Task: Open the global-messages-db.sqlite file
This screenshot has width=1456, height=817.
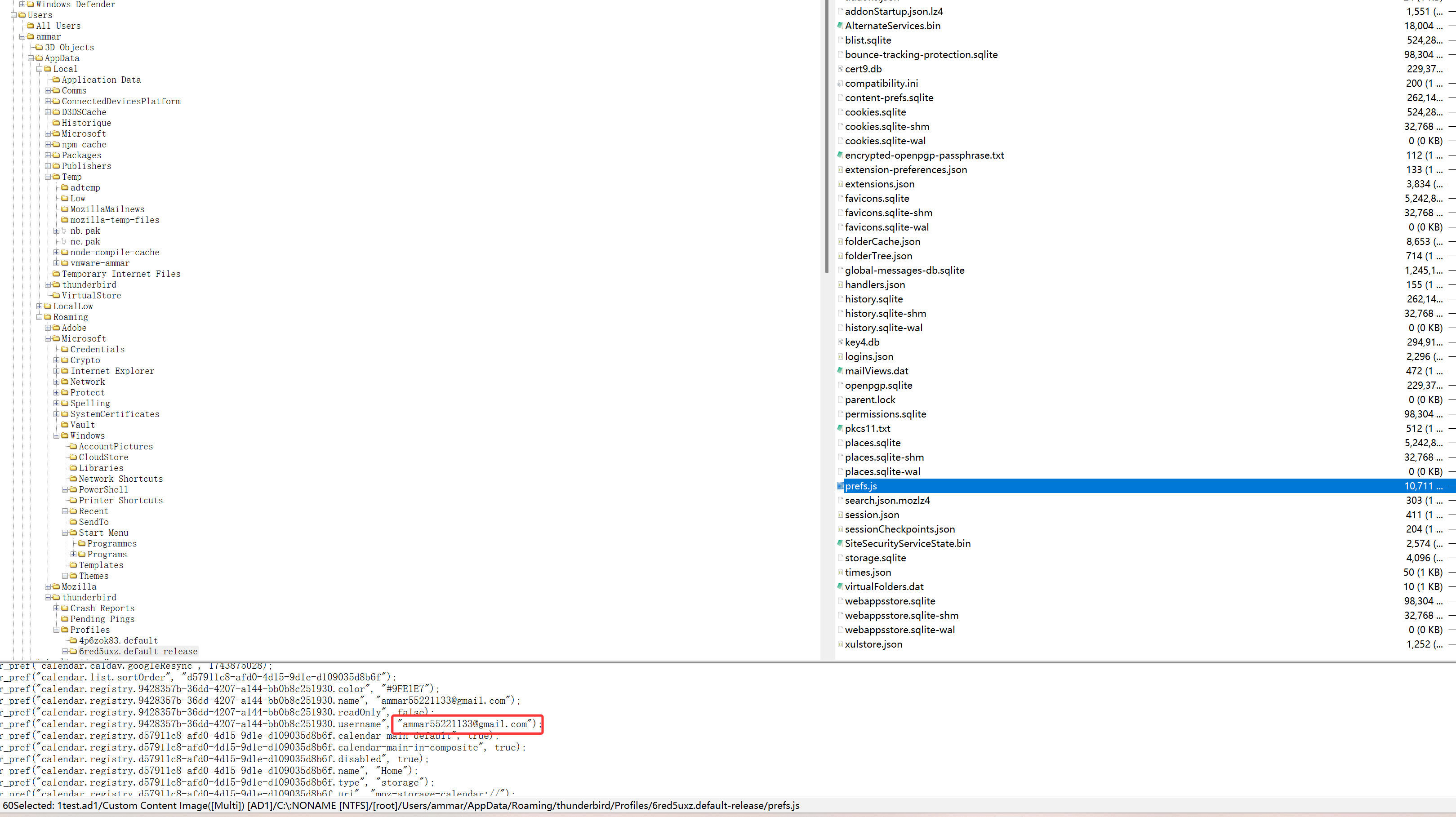Action: (x=904, y=270)
